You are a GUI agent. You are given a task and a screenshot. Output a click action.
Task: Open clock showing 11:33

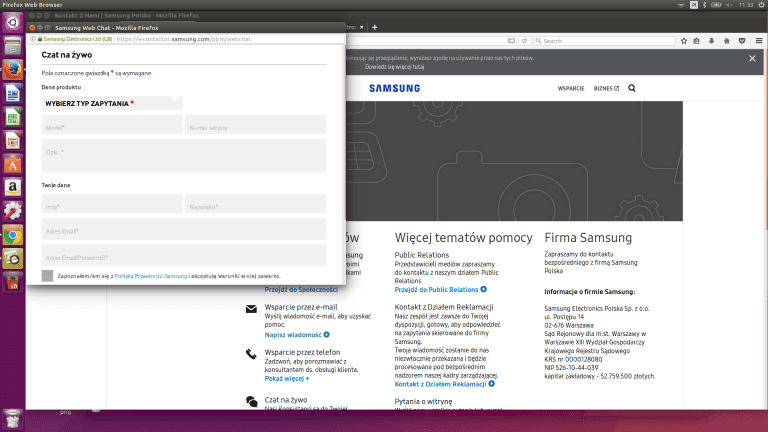click(746, 5)
